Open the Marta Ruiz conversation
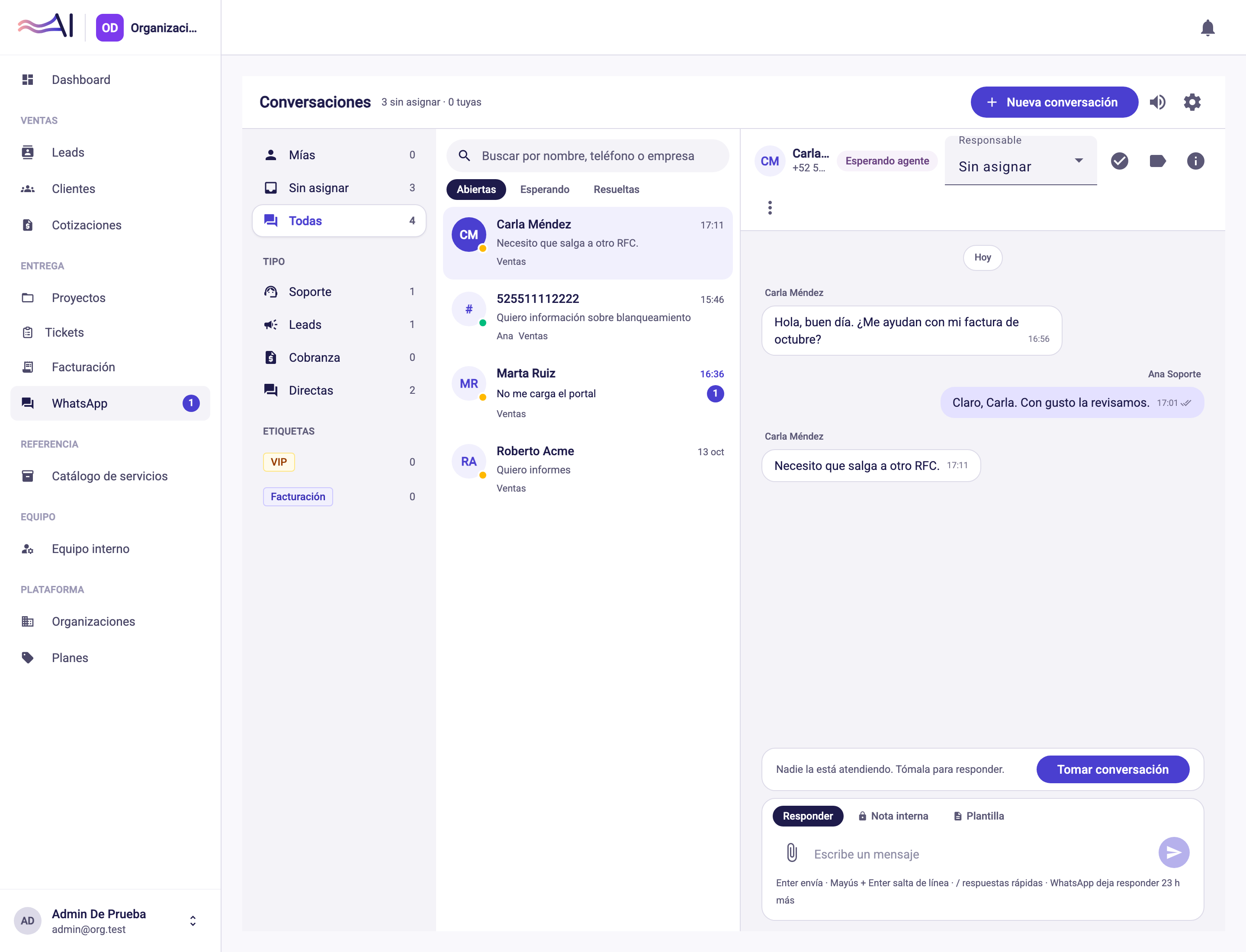The height and width of the screenshot is (952, 1246). pos(588,393)
